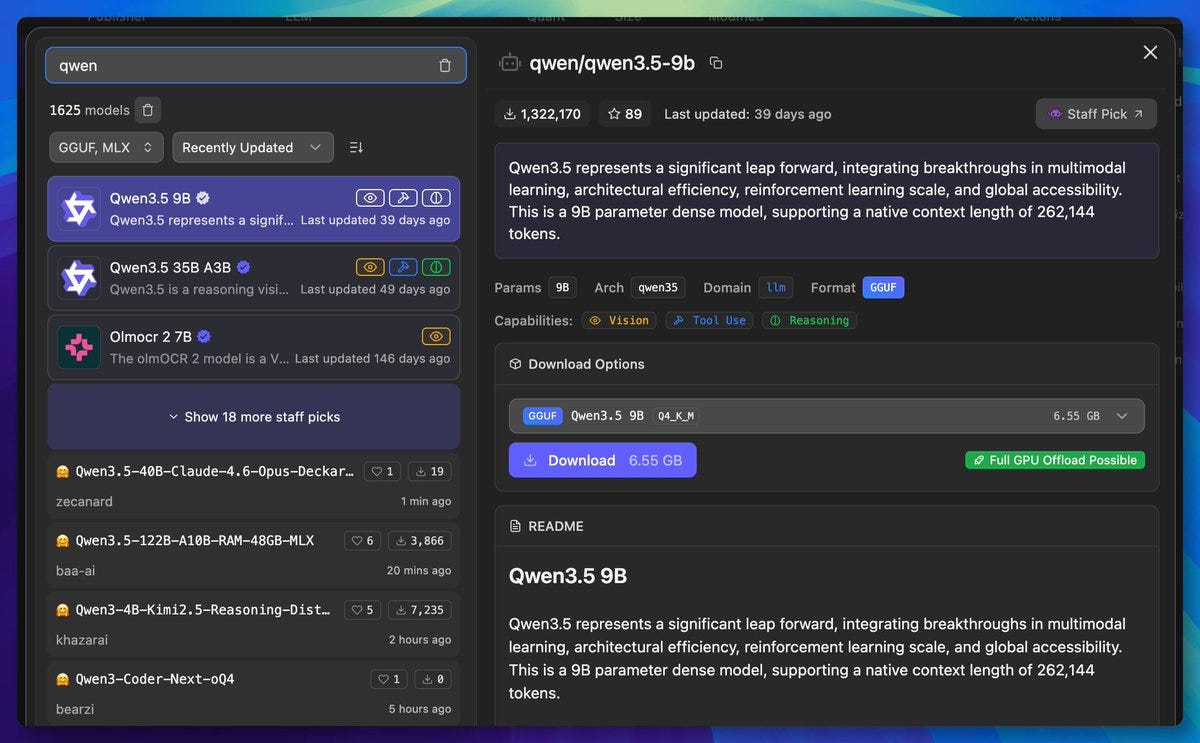This screenshot has height=743, width=1200.
Task: Click downloads 0 badge on Qwen3-Coder-Next-oQ4 result
Action: [432, 679]
